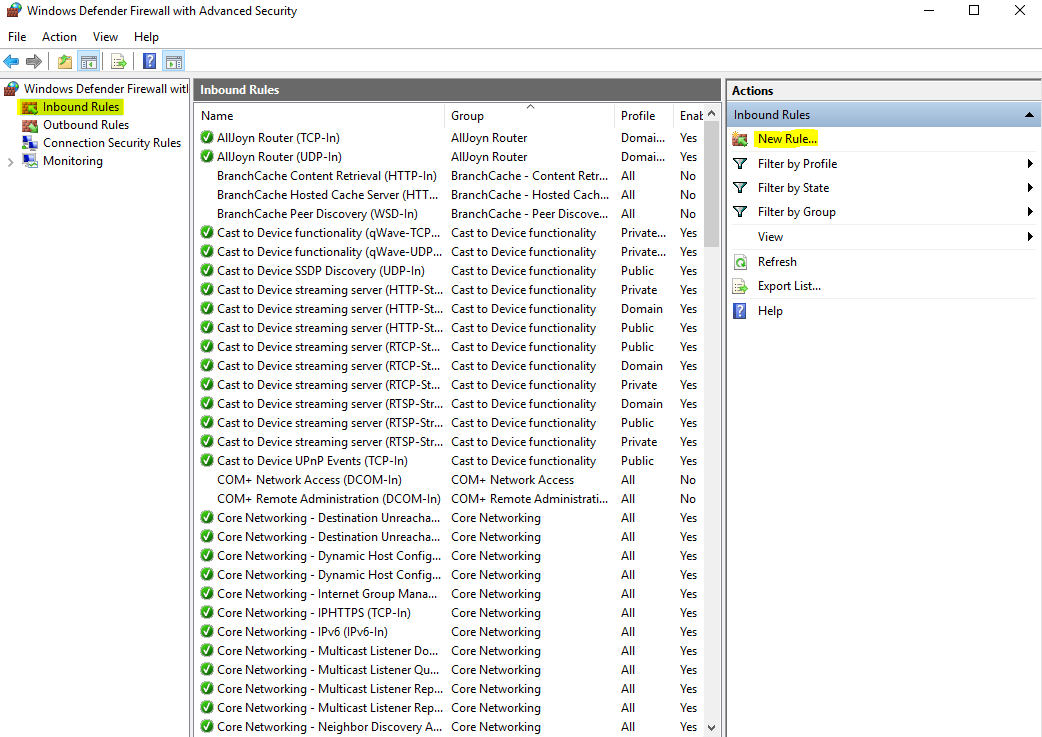Click the Refresh icon in Actions pane

point(740,262)
